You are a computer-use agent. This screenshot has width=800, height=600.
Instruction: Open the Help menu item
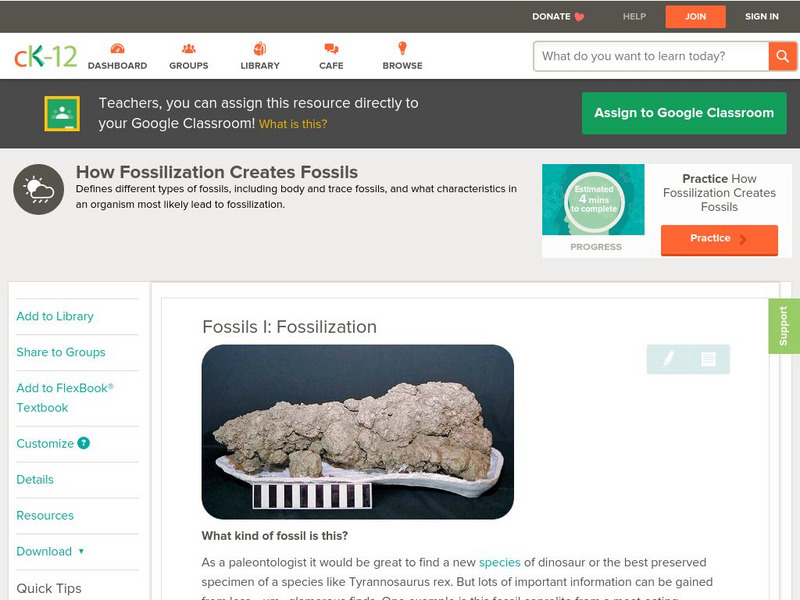point(634,16)
